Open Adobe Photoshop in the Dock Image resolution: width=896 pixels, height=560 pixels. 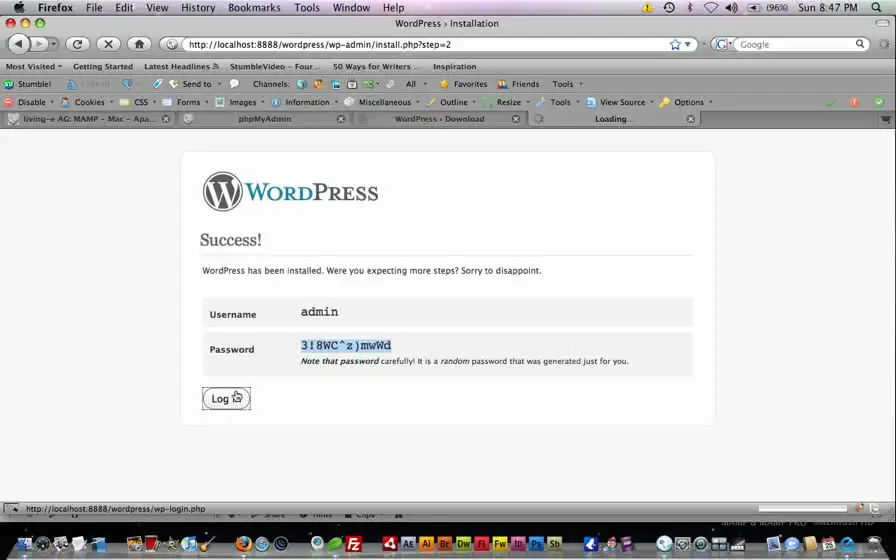(x=536, y=543)
